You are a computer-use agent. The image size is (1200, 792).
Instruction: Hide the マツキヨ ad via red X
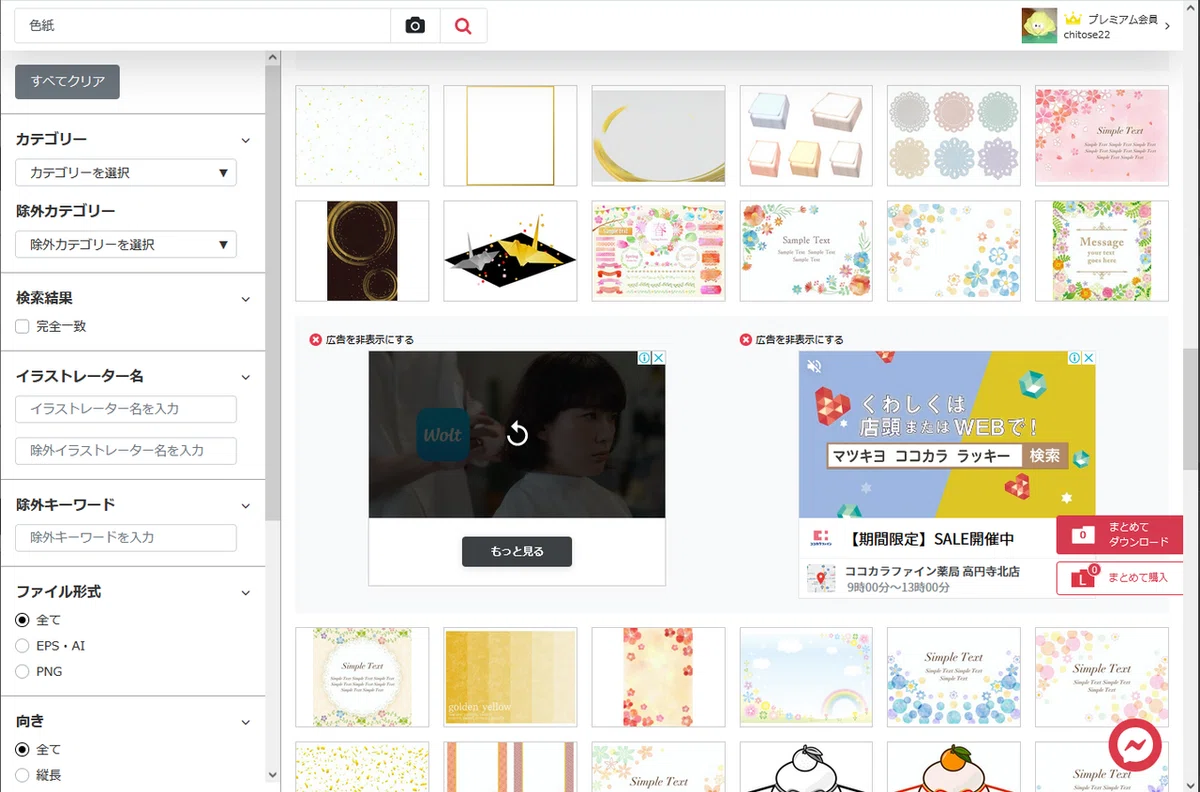[x=745, y=340]
